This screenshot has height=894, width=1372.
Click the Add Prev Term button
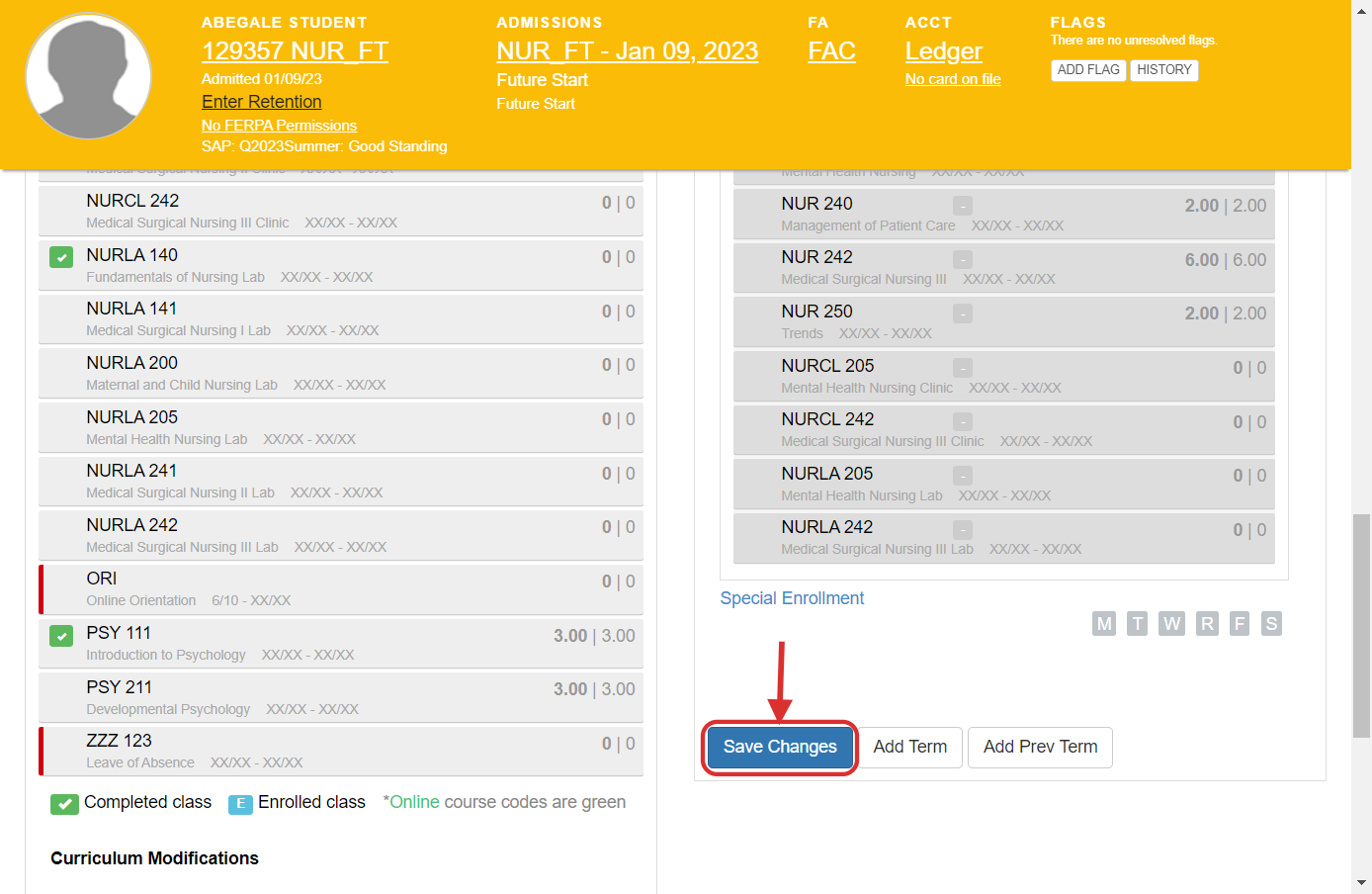tap(1040, 748)
